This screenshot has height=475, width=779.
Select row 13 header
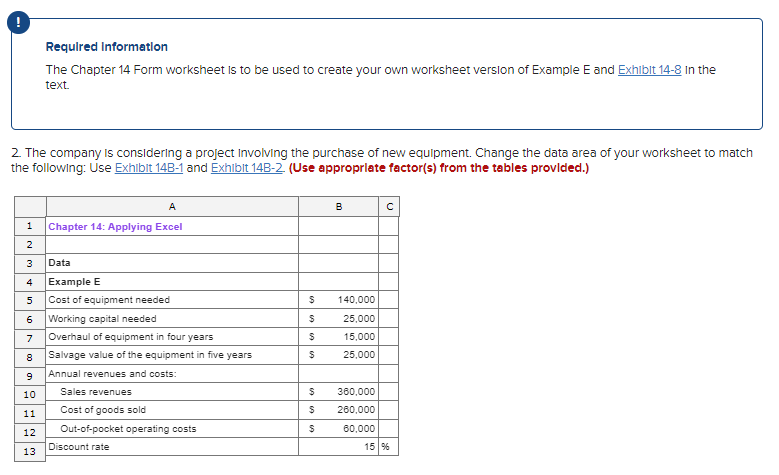click(30, 451)
